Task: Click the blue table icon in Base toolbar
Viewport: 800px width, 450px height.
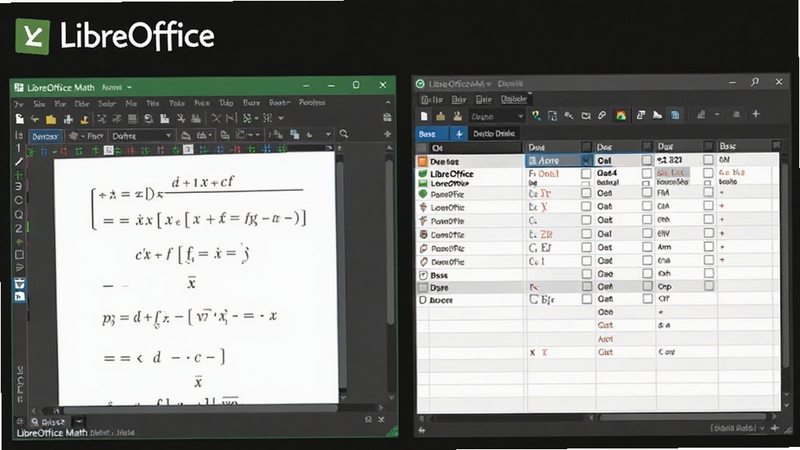Action: coord(676,115)
